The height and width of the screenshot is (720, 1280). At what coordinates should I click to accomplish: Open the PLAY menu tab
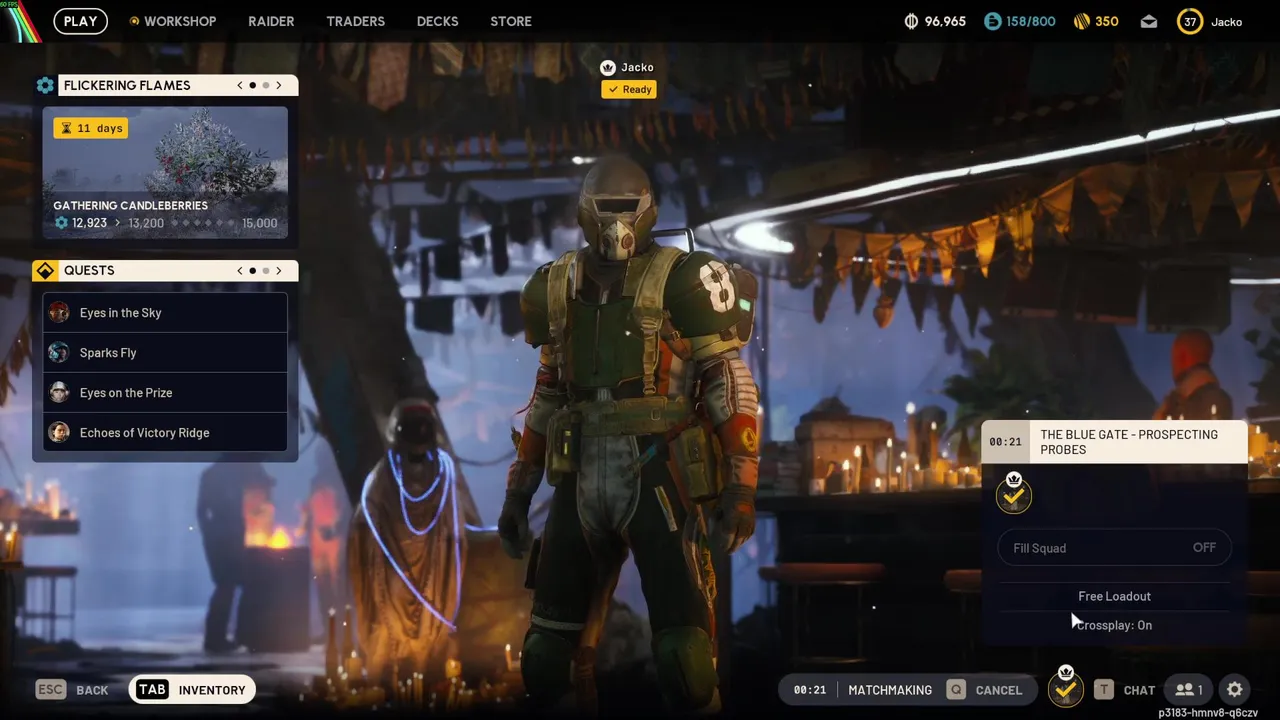pos(80,21)
